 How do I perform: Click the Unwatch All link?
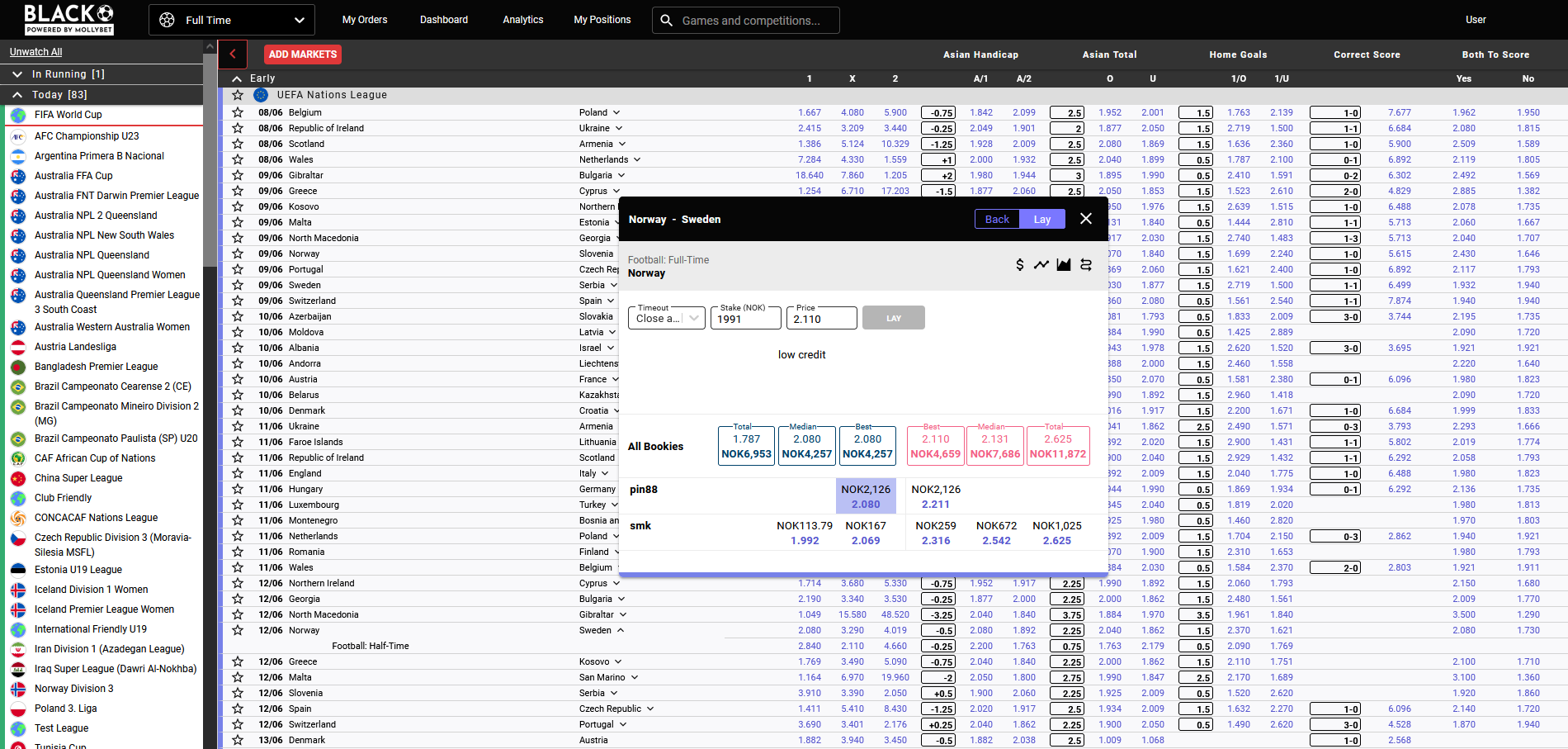tap(35, 52)
